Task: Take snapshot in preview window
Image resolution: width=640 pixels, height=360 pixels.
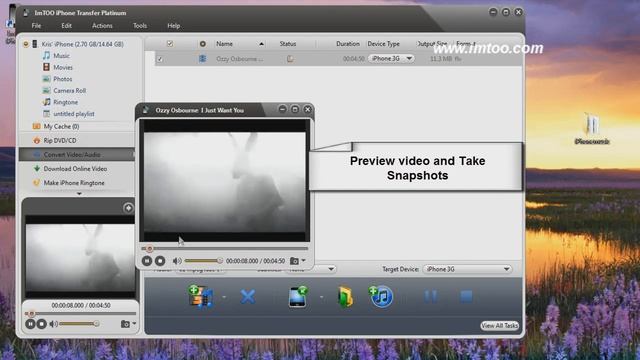Action: click(294, 261)
